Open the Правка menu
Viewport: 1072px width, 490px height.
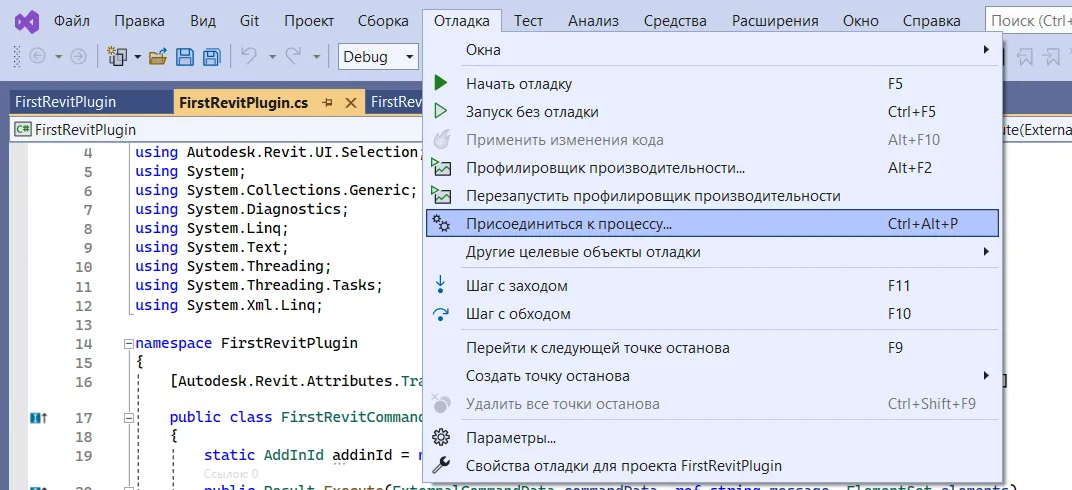tap(139, 21)
